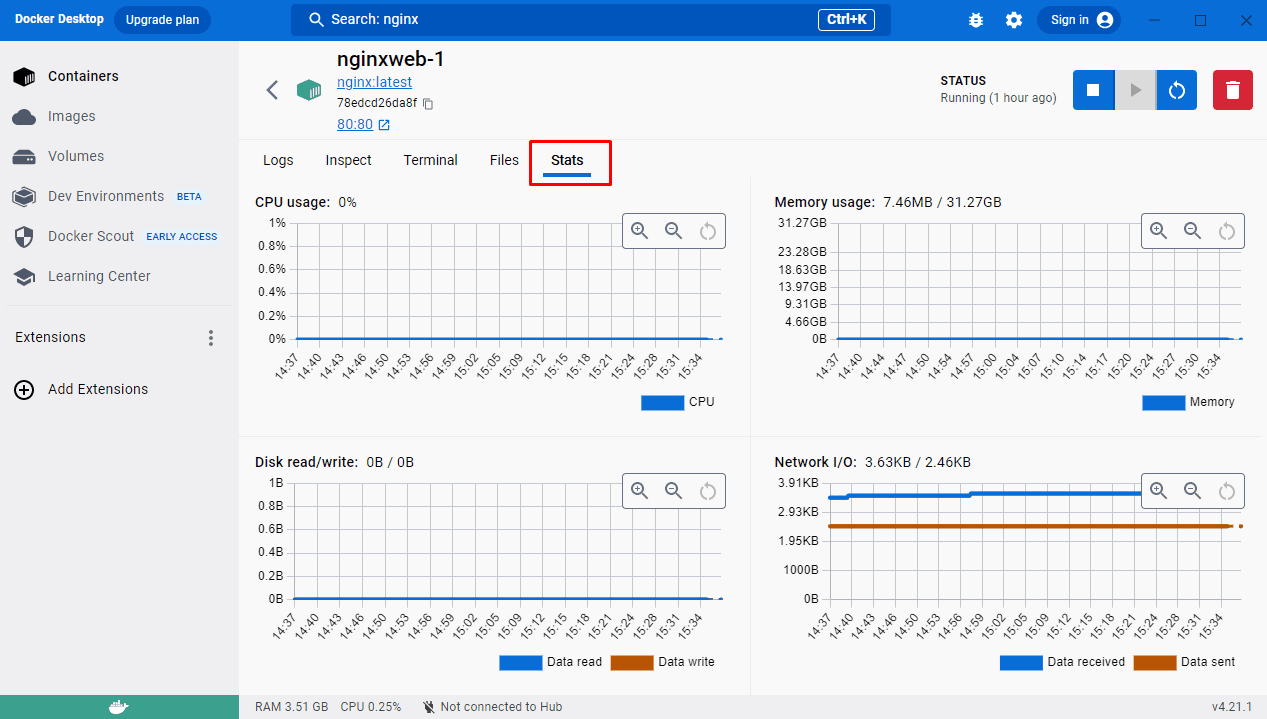Stop the nginxweb-1 container

click(x=1094, y=90)
